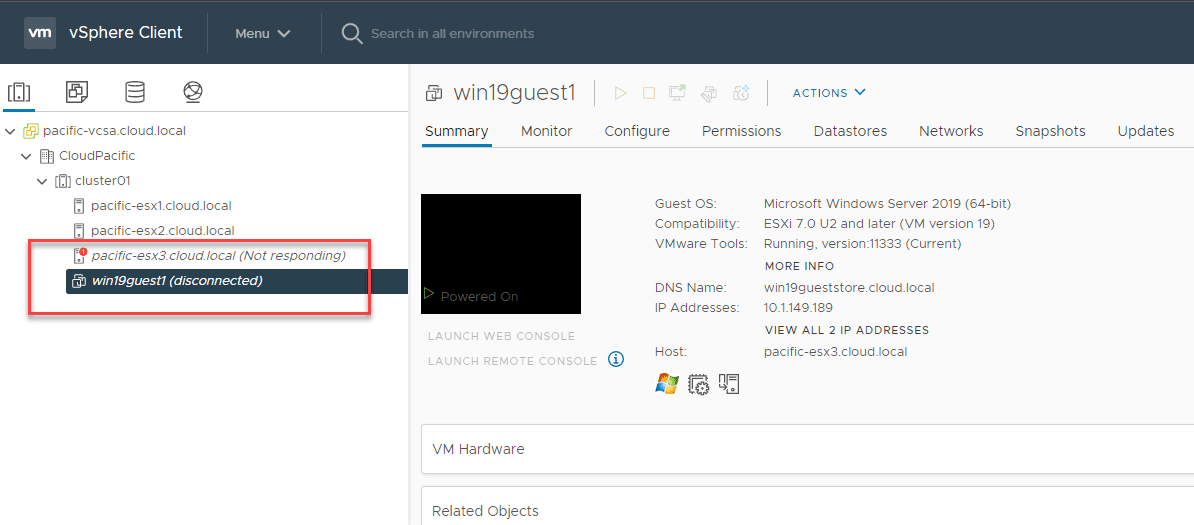
Task: Click the Take Snapshot toolbar icon
Action: click(x=741, y=93)
